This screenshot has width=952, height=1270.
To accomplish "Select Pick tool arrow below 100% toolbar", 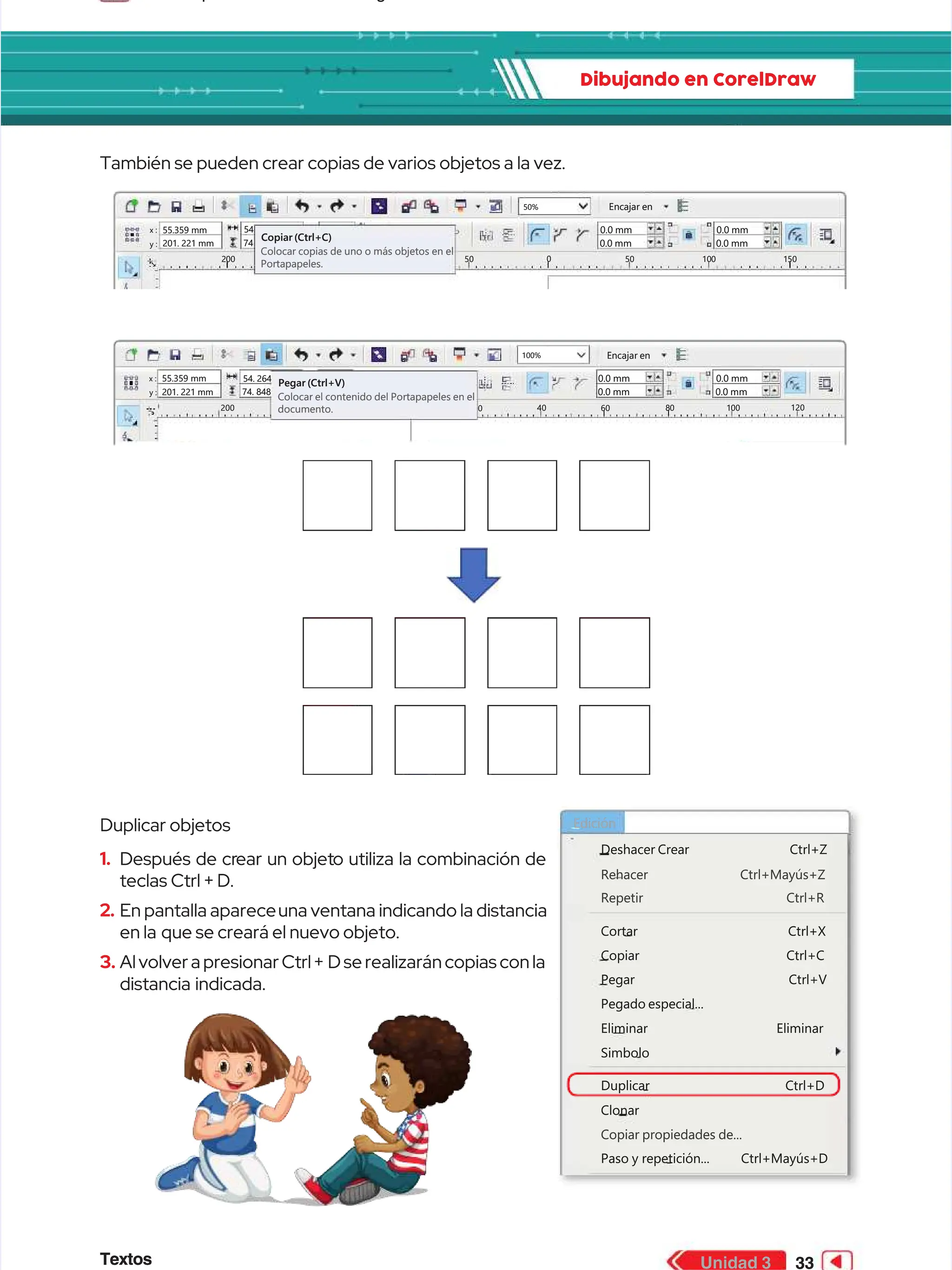I will (129, 417).
